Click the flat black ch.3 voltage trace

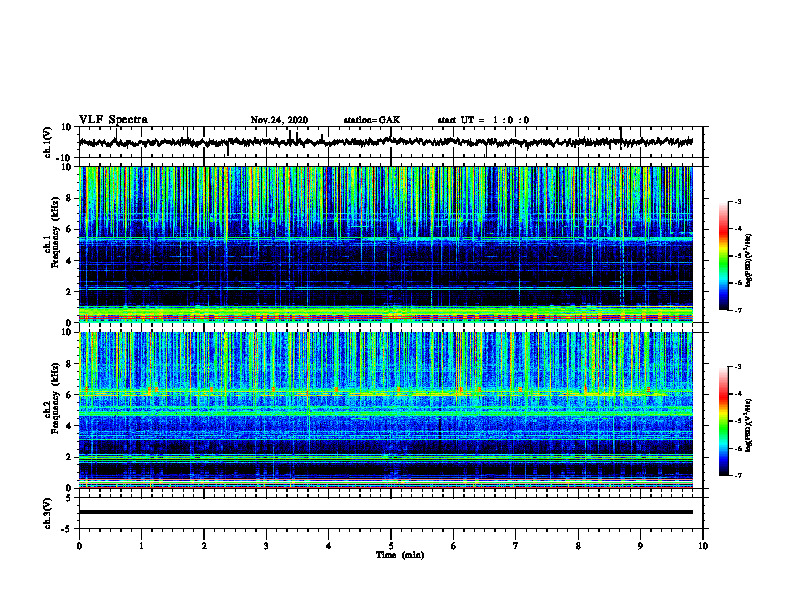[x=385, y=512]
